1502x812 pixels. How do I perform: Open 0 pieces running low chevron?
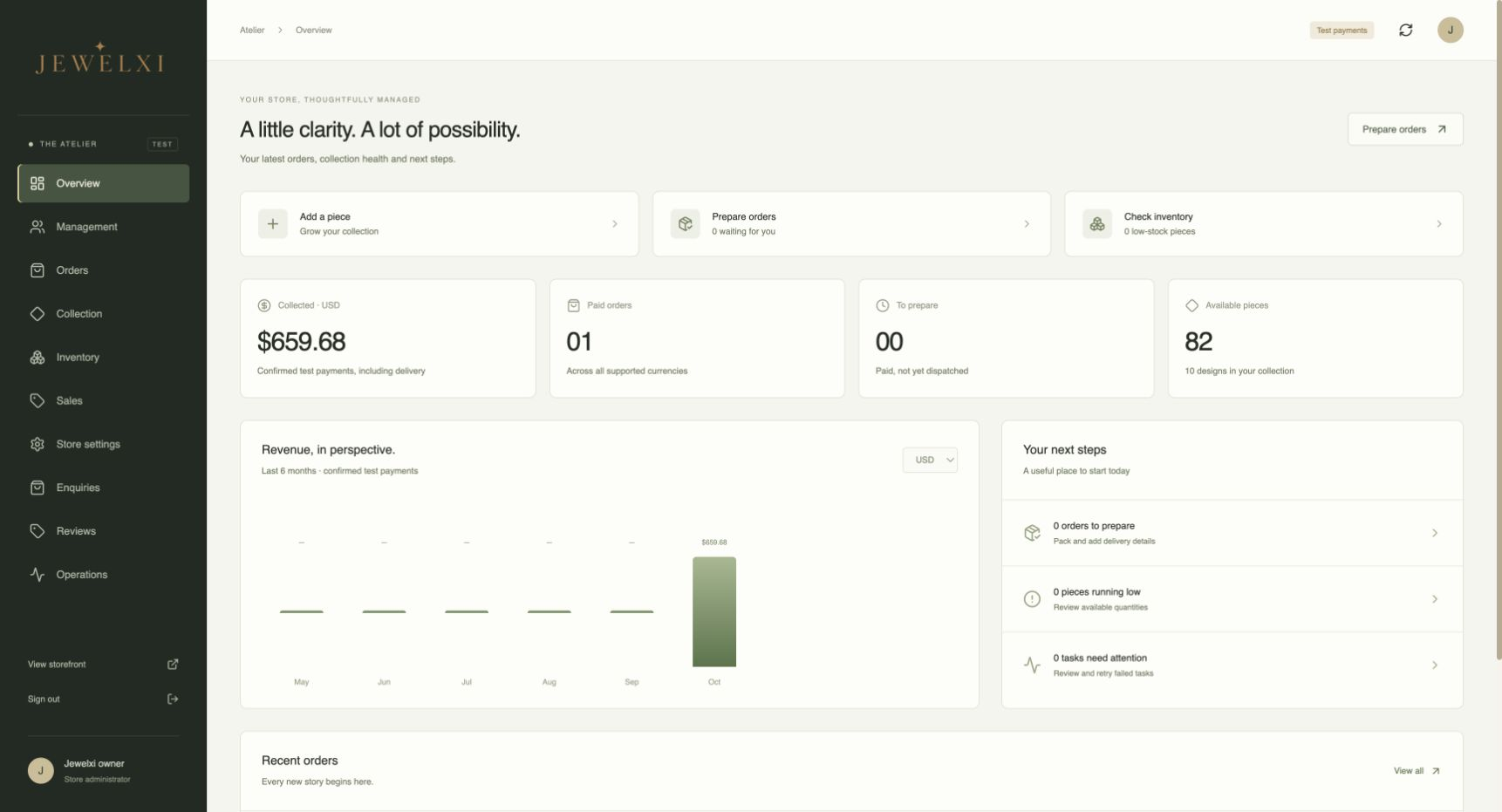pos(1435,599)
